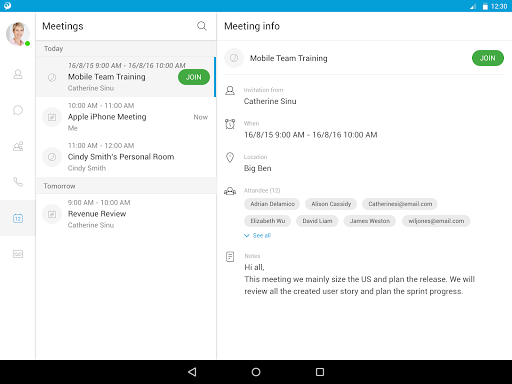Select attendee chip James Weston
Viewport: 512px width, 384px height.
(370, 221)
